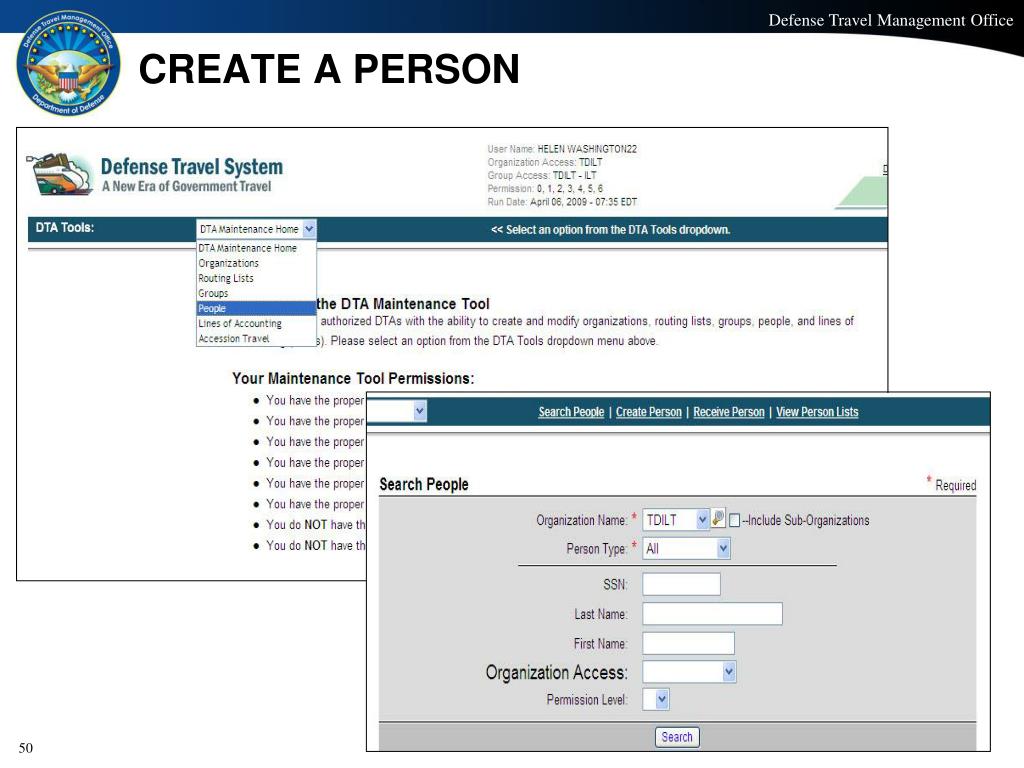The width and height of the screenshot is (1024, 768).
Task: Click the Organization Name lookup search icon
Action: [x=718, y=519]
